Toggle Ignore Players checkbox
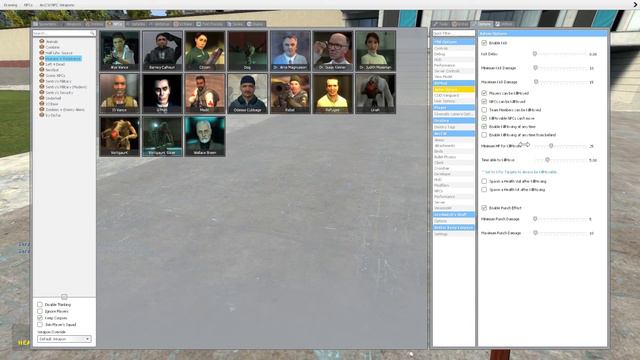Screen dimensions: 640x360 40,311
